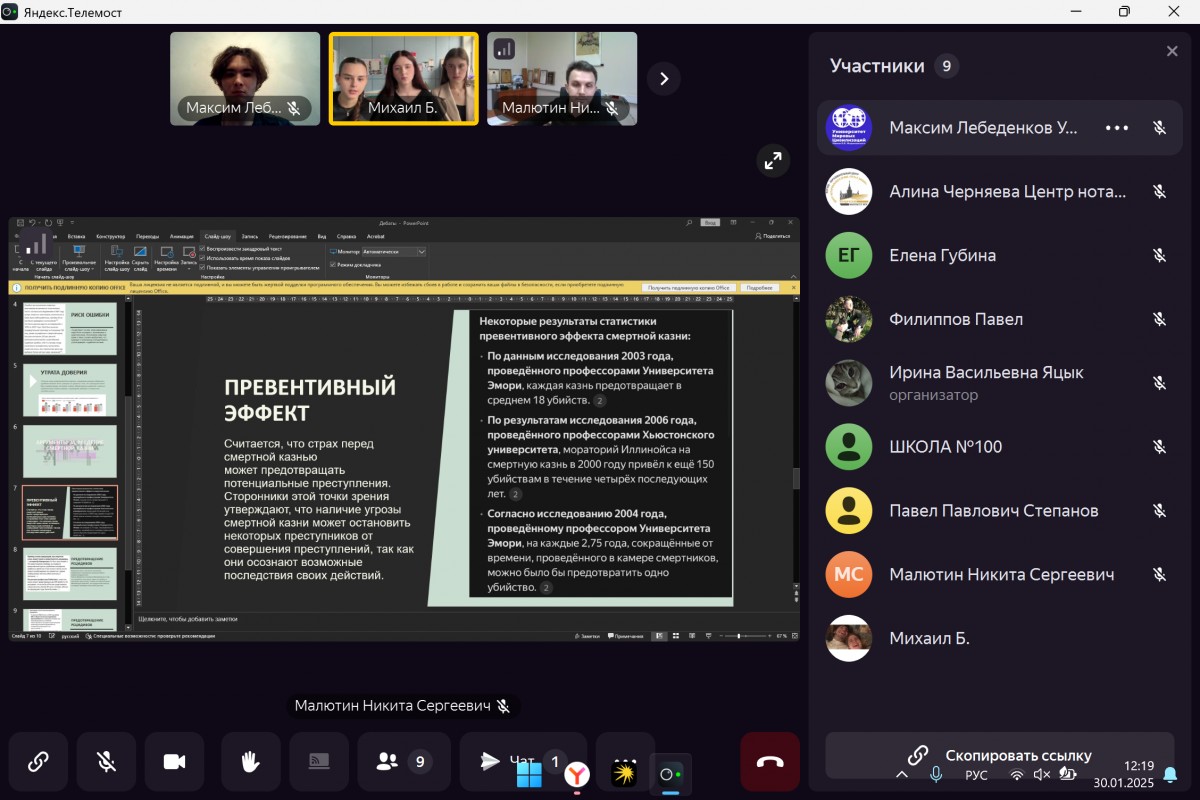Image resolution: width=1200 pixels, height=800 pixels.
Task: Show next participants with the arrow button
Action: pos(664,79)
